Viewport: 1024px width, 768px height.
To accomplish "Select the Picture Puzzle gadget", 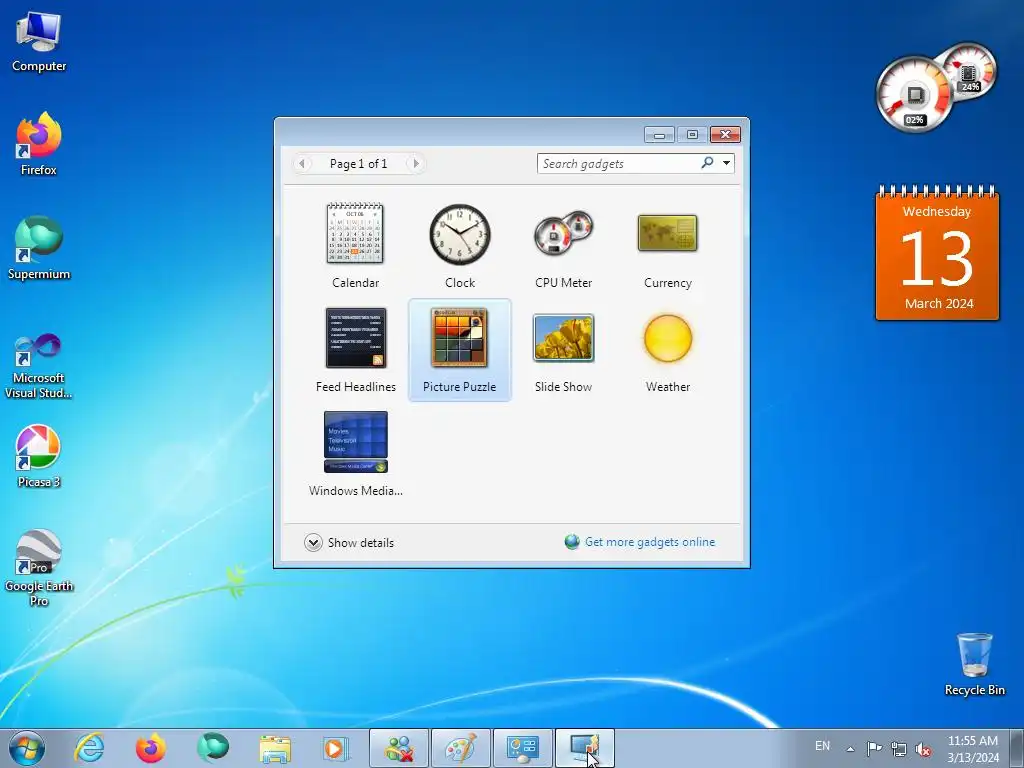I will tap(460, 349).
